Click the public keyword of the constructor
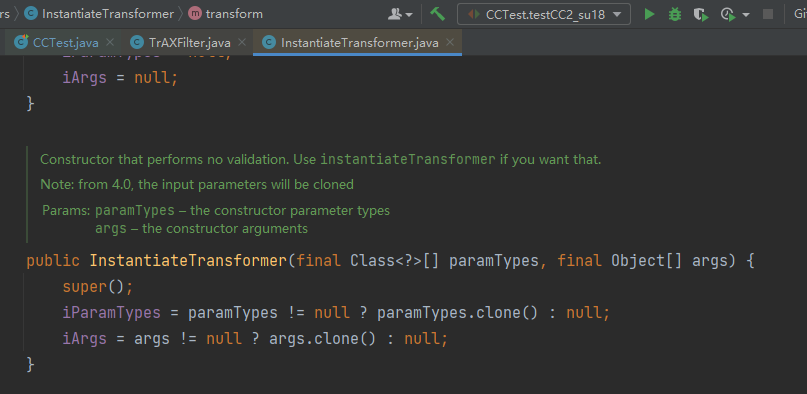This screenshot has width=807, height=394. coord(53,261)
